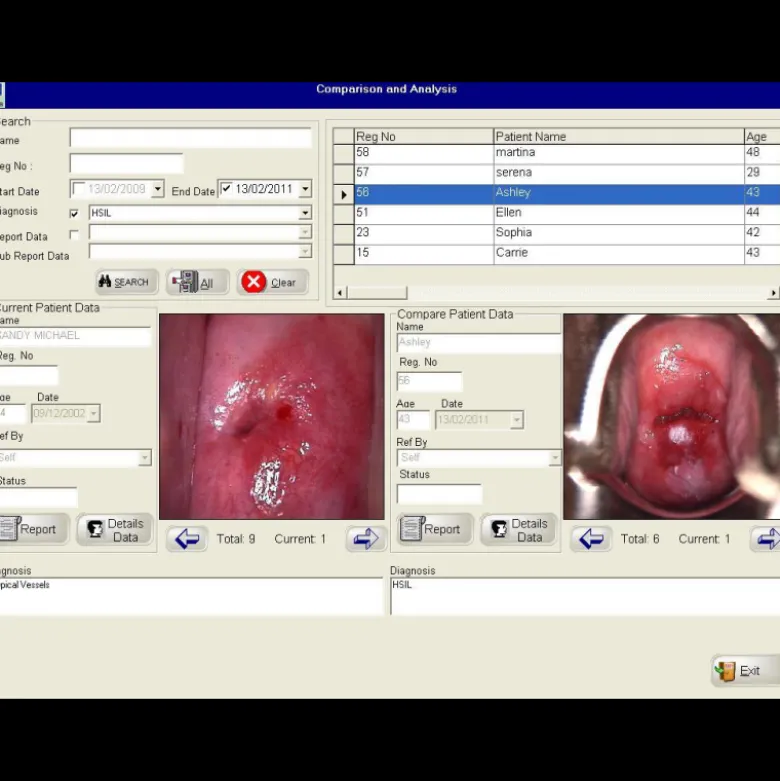Viewport: 780px width, 781px height.
Task: Open current patient Ref By dropdown
Action: tap(144, 457)
